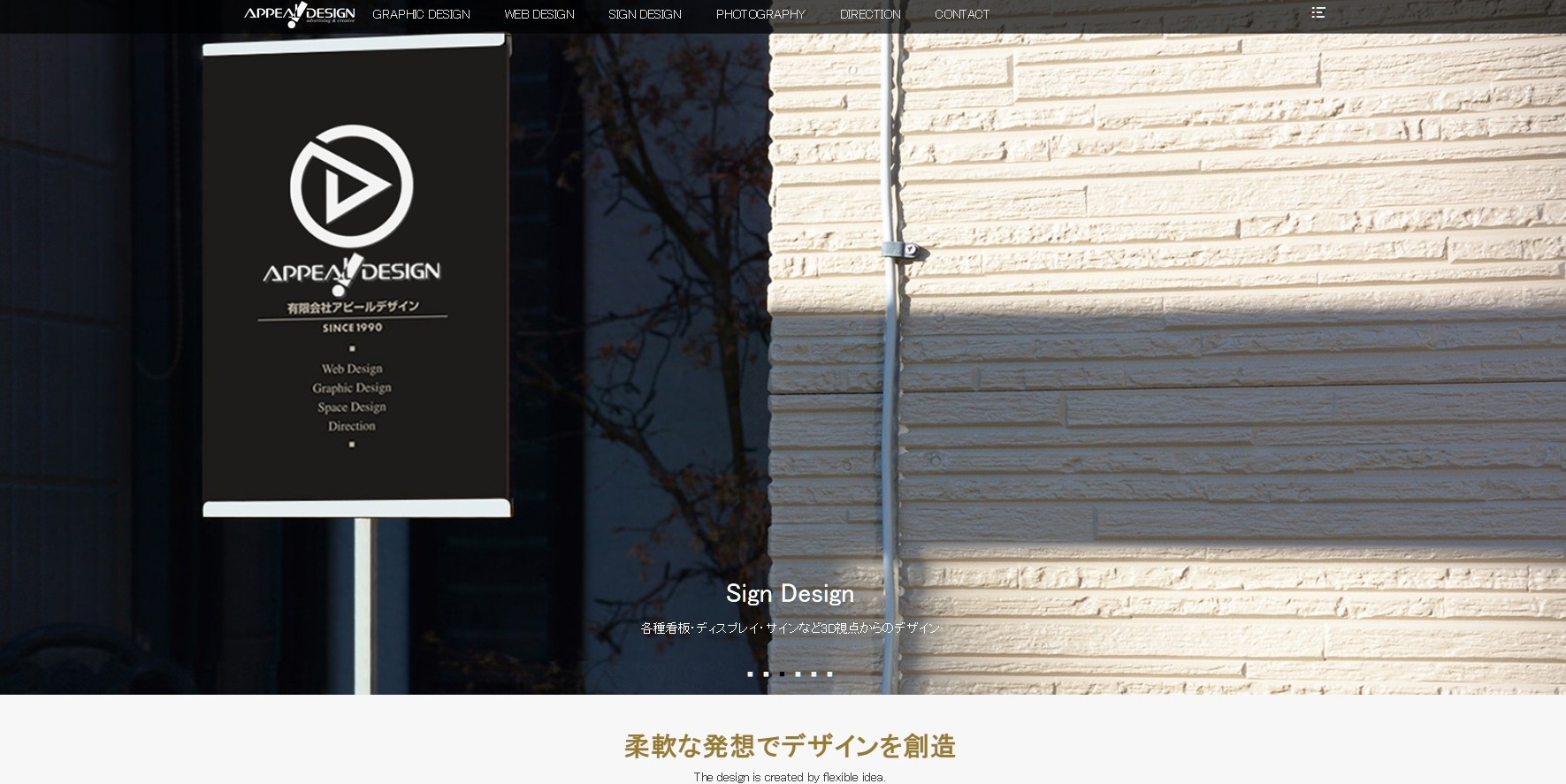Click the black sign board in hero image
1566x784 pixels.
357,275
